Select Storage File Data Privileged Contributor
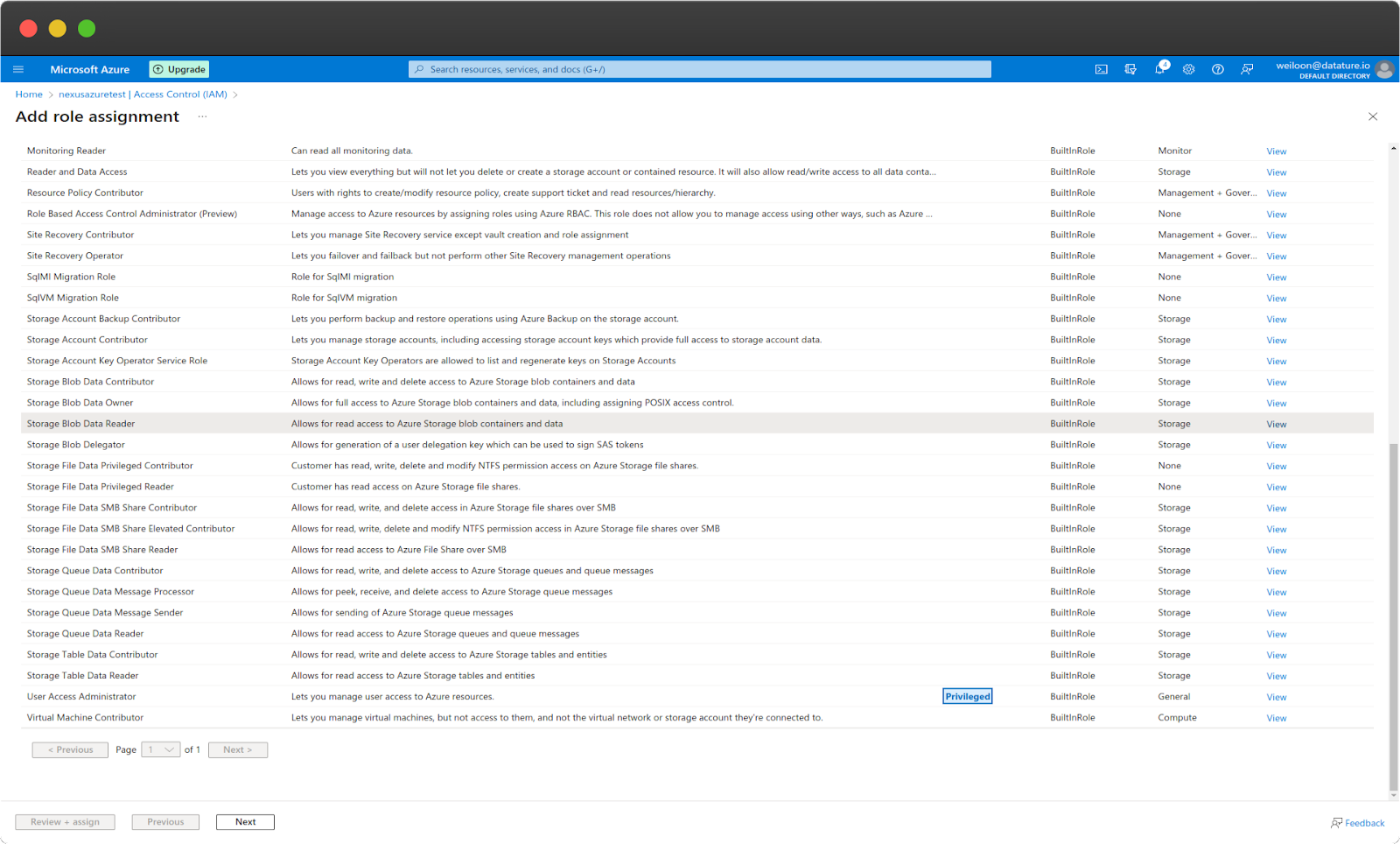 (x=110, y=466)
